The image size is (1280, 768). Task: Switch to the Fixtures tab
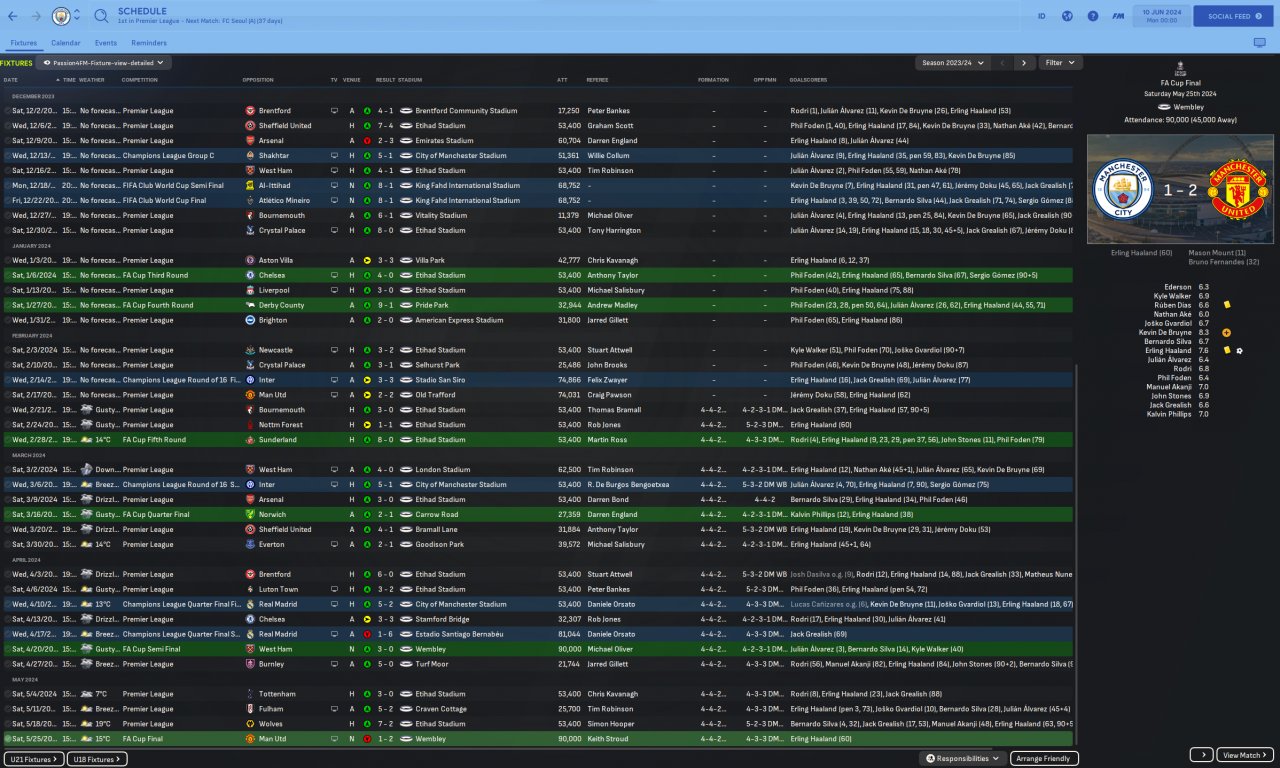[24, 43]
